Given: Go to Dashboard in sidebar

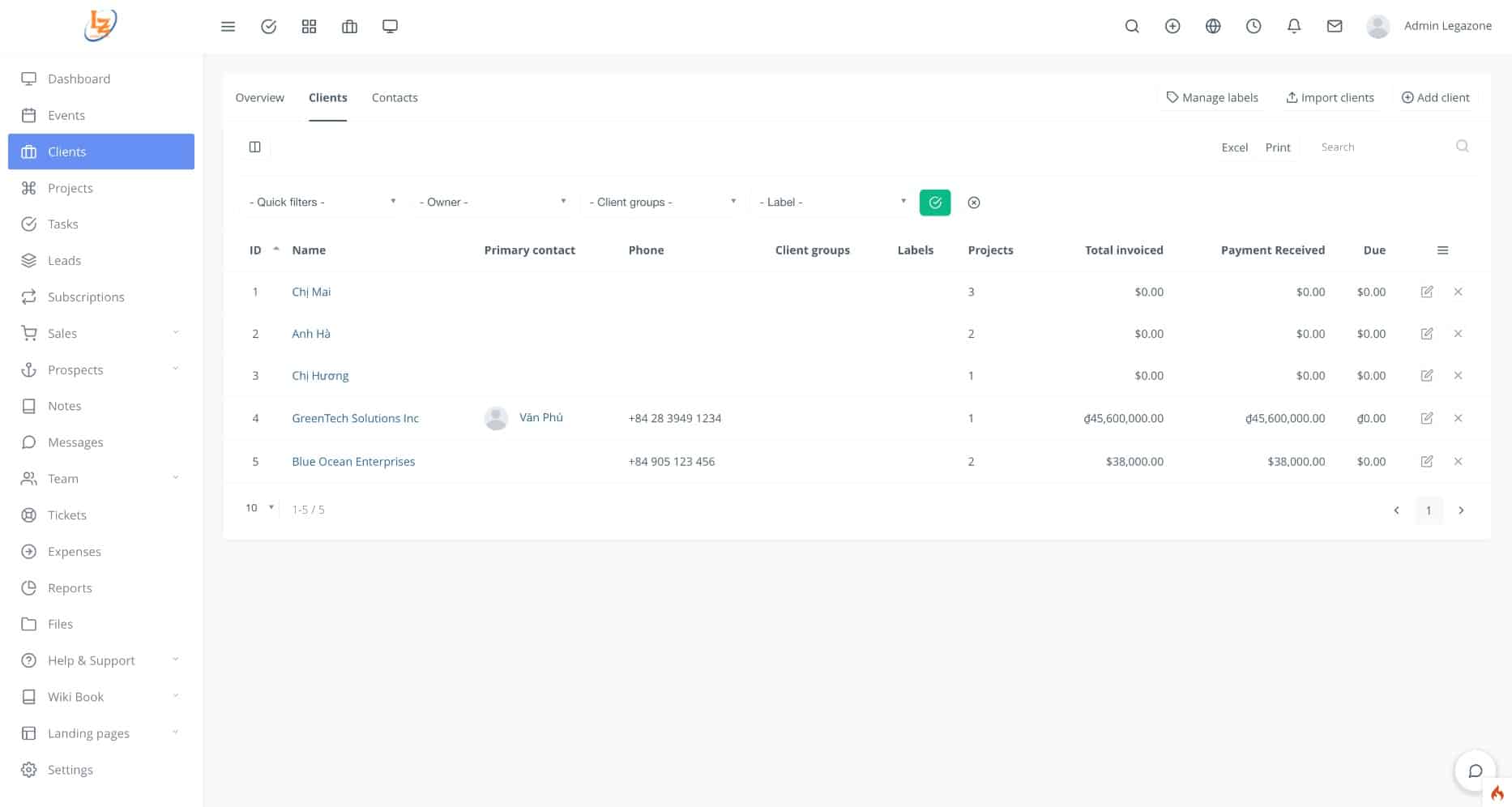Looking at the screenshot, I should click(101, 79).
